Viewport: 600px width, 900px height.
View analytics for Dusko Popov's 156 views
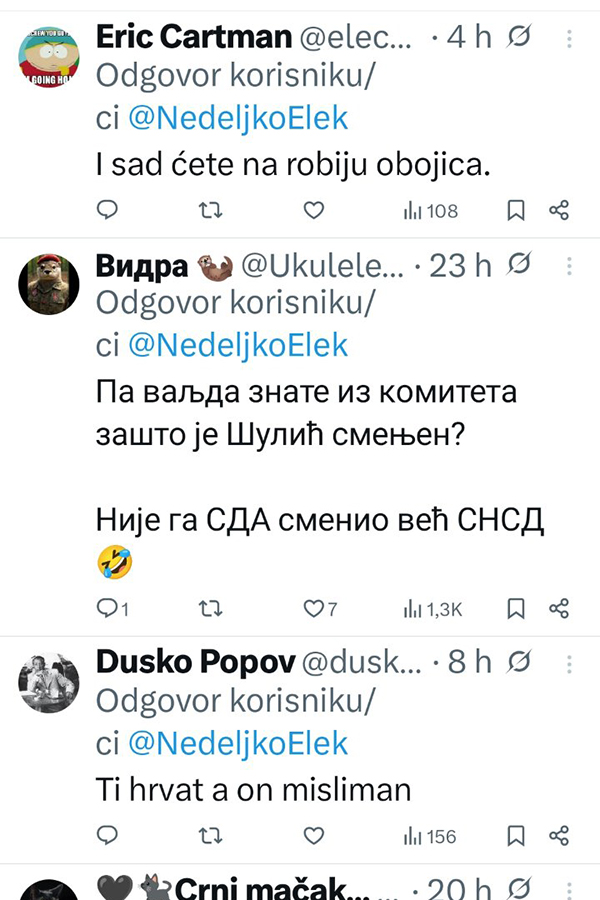coord(429,835)
